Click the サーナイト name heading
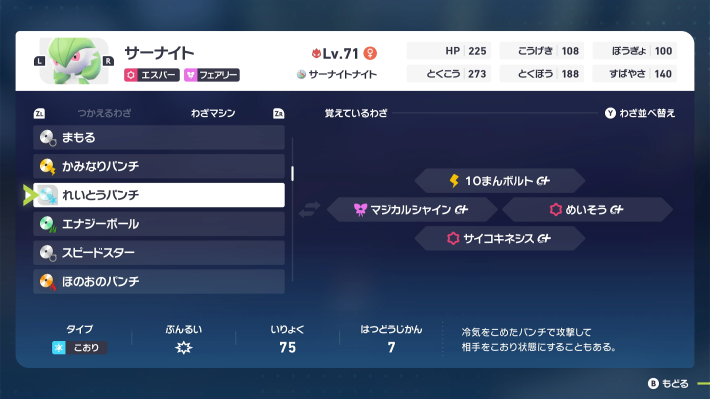This screenshot has width=710, height=399. pyautogui.click(x=159, y=53)
